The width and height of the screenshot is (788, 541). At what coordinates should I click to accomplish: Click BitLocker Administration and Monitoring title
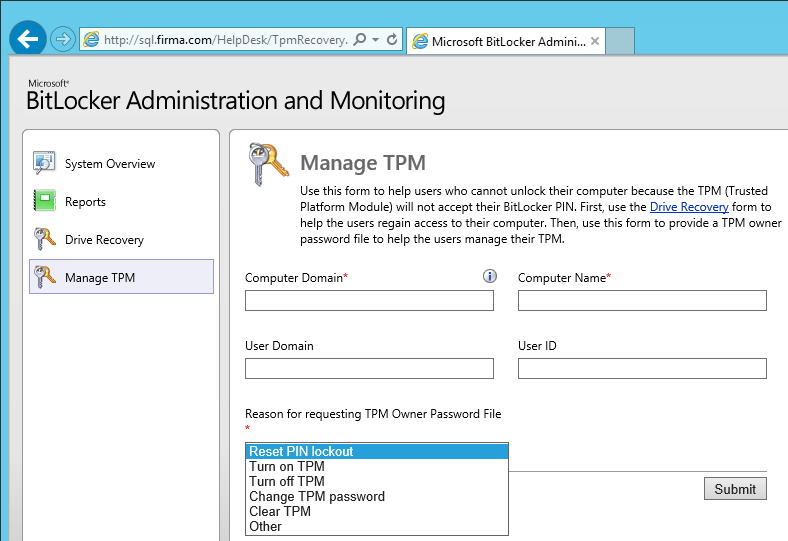click(235, 100)
